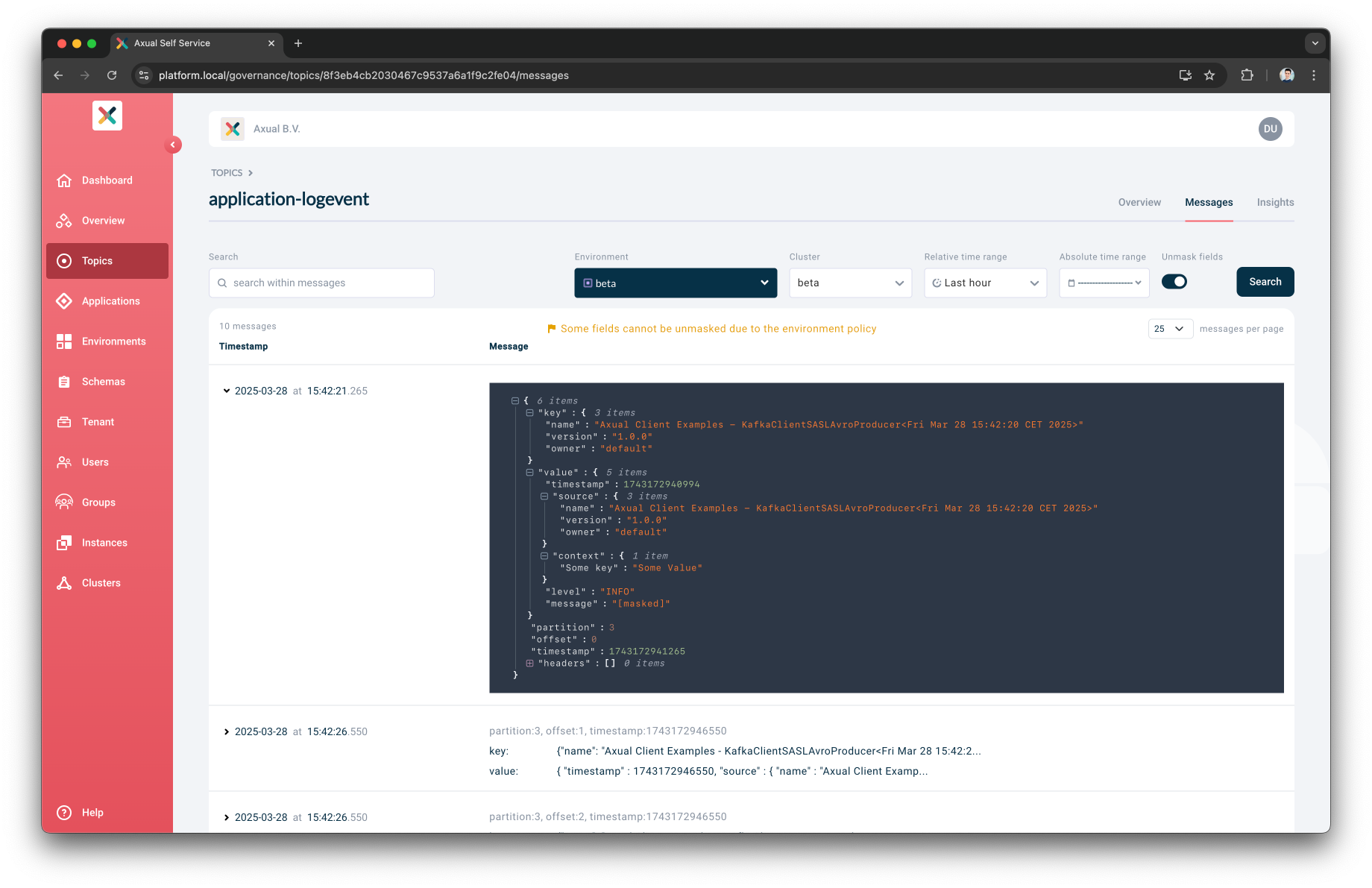Collapse the "value" node in JSON viewer
This screenshot has width=1372, height=888.
tap(529, 473)
